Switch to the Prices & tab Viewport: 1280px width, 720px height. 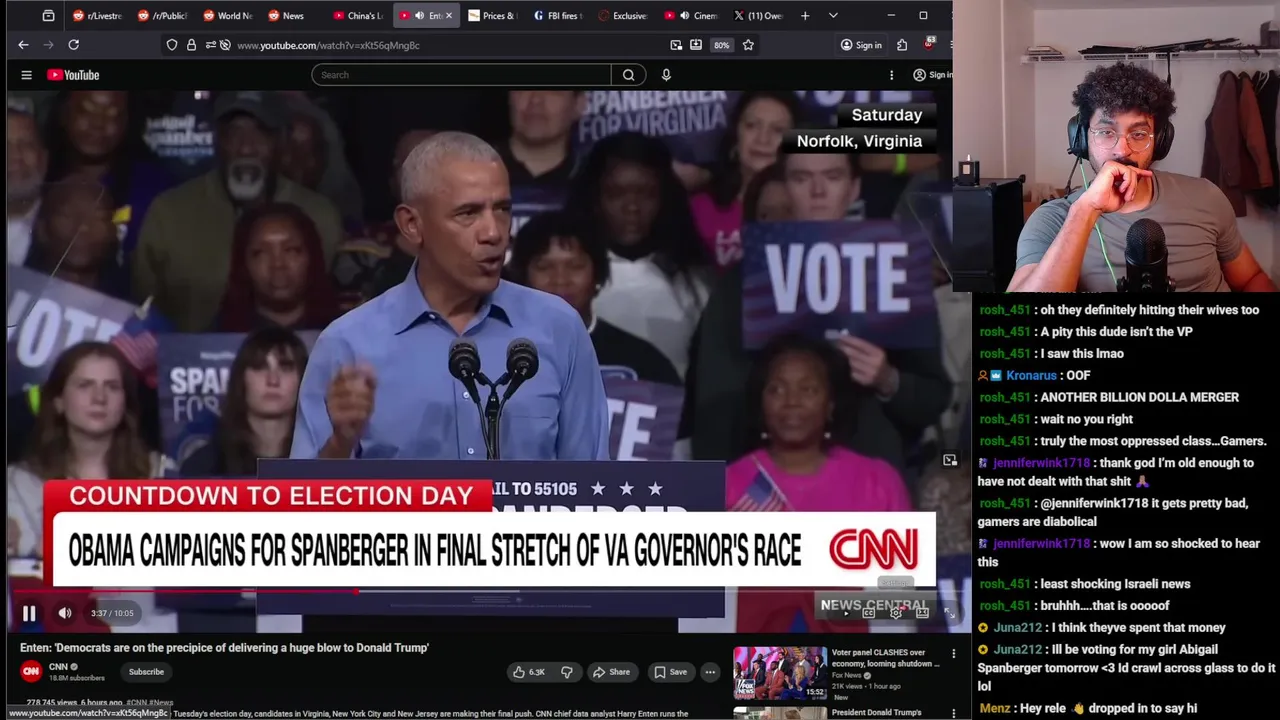pos(492,16)
